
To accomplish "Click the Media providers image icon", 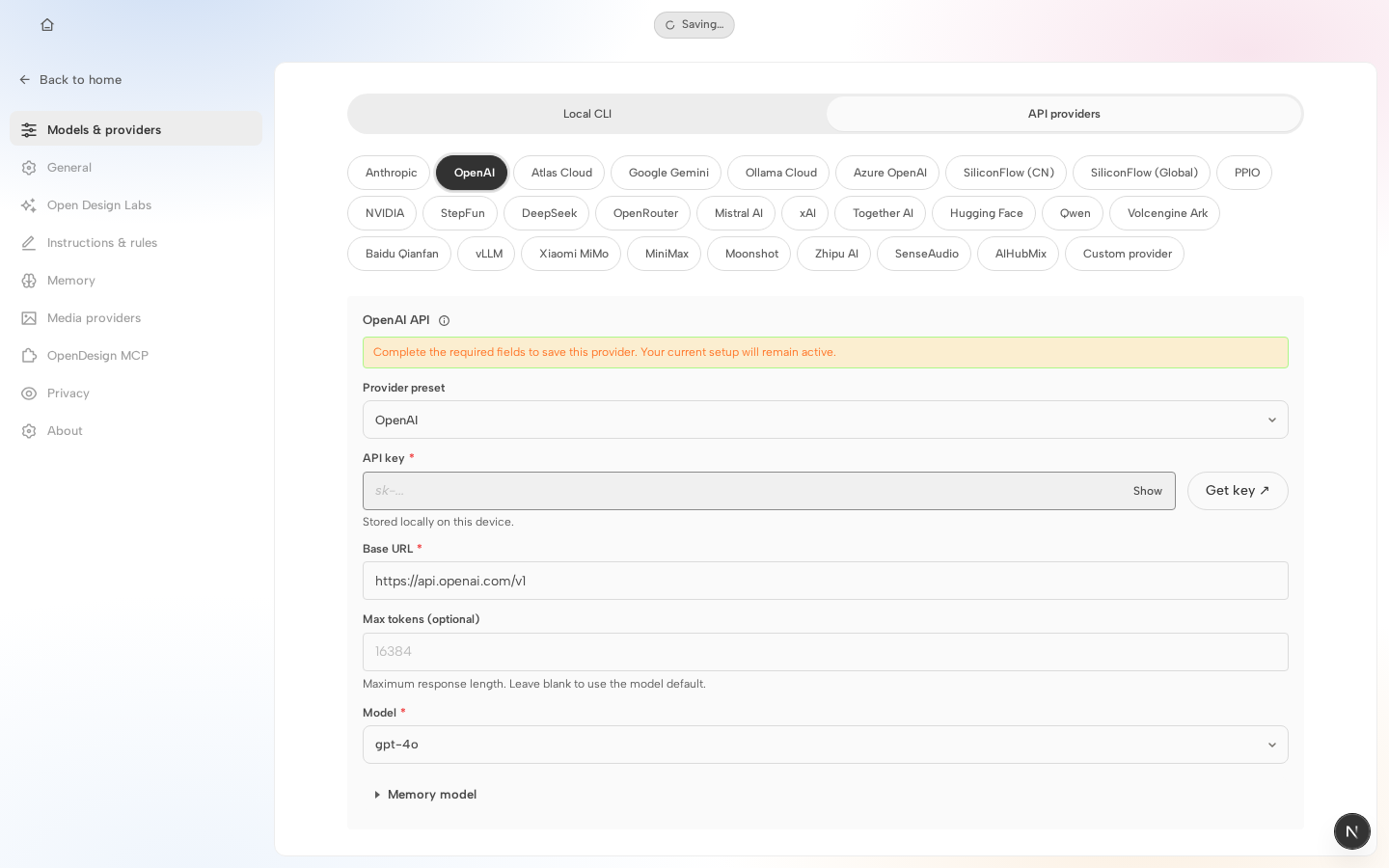I will [29, 318].
